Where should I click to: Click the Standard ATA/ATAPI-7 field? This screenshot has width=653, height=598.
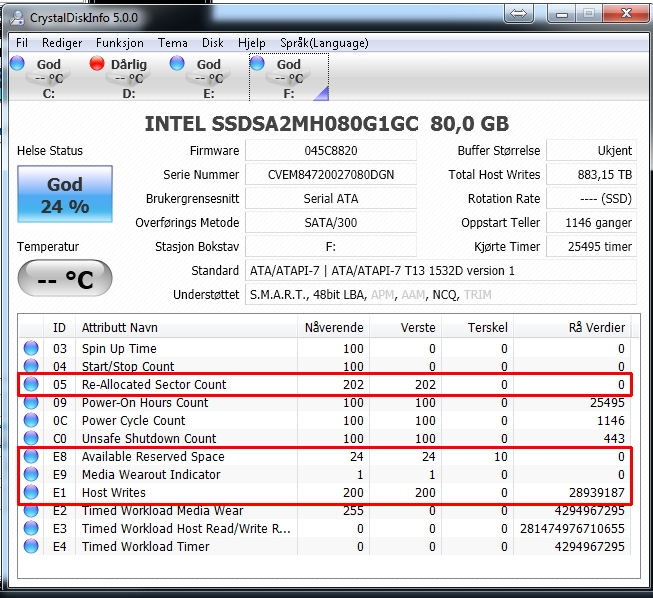pos(441,271)
